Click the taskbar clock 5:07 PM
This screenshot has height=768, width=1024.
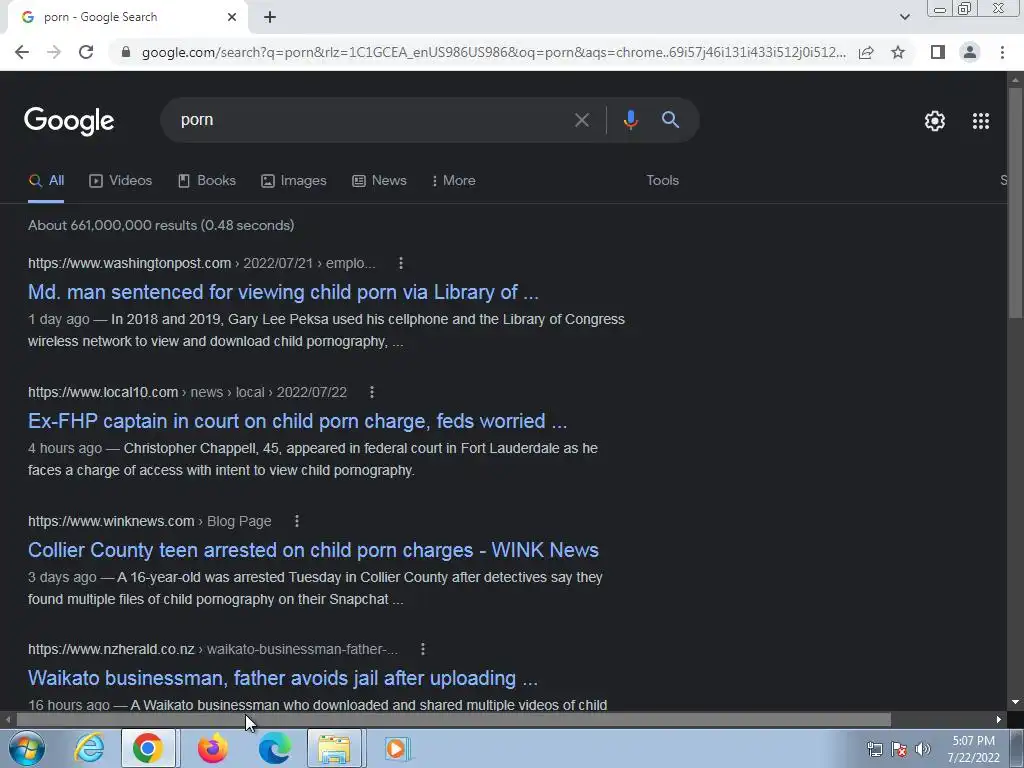(x=973, y=741)
